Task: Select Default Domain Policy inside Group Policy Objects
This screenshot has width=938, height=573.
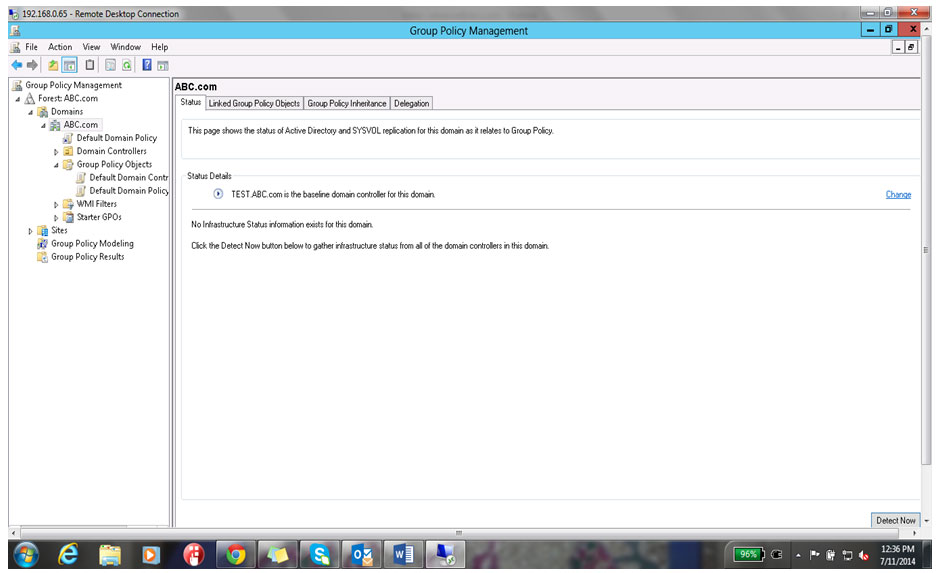Action: pyautogui.click(x=129, y=190)
